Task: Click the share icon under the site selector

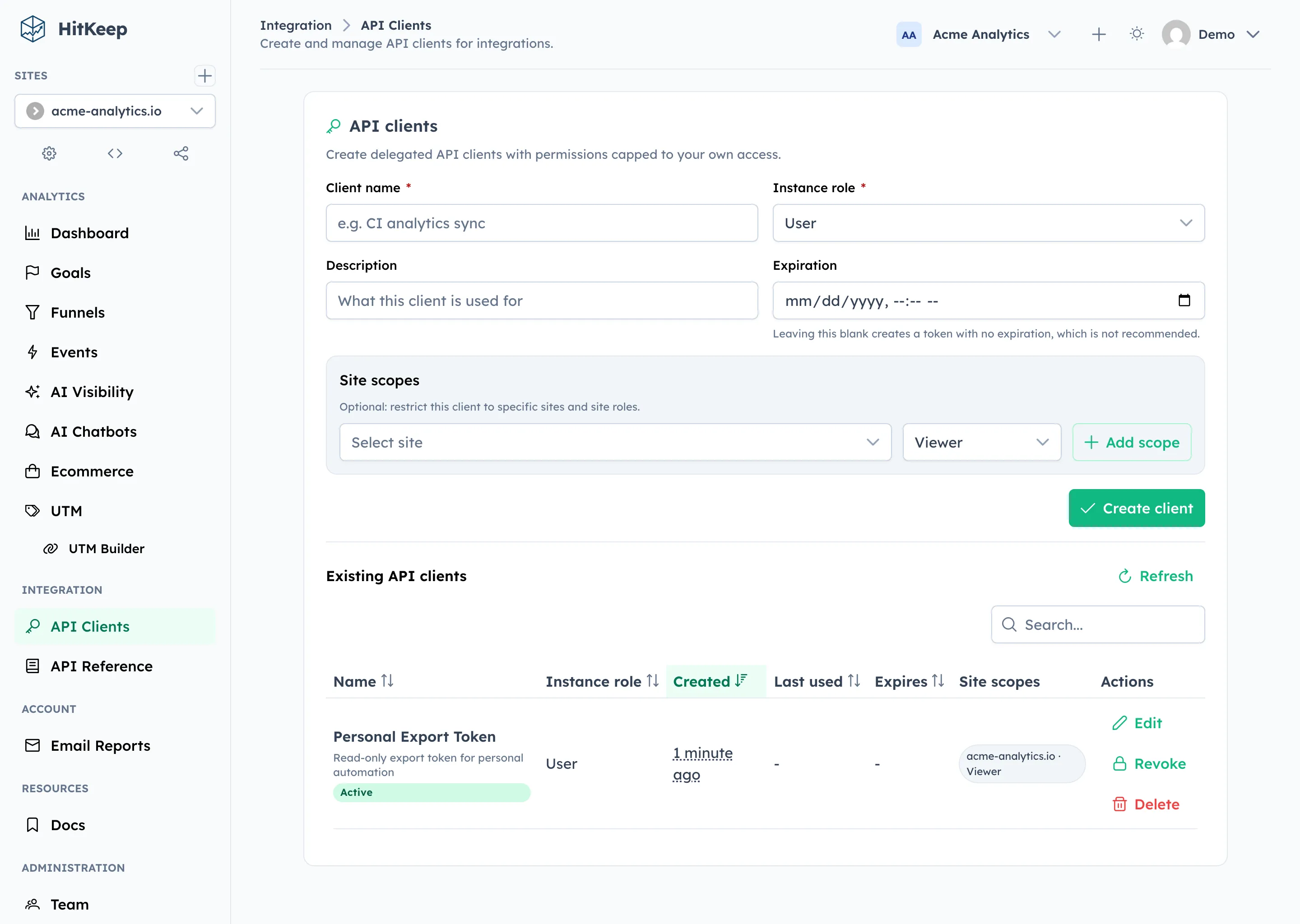Action: (x=181, y=153)
